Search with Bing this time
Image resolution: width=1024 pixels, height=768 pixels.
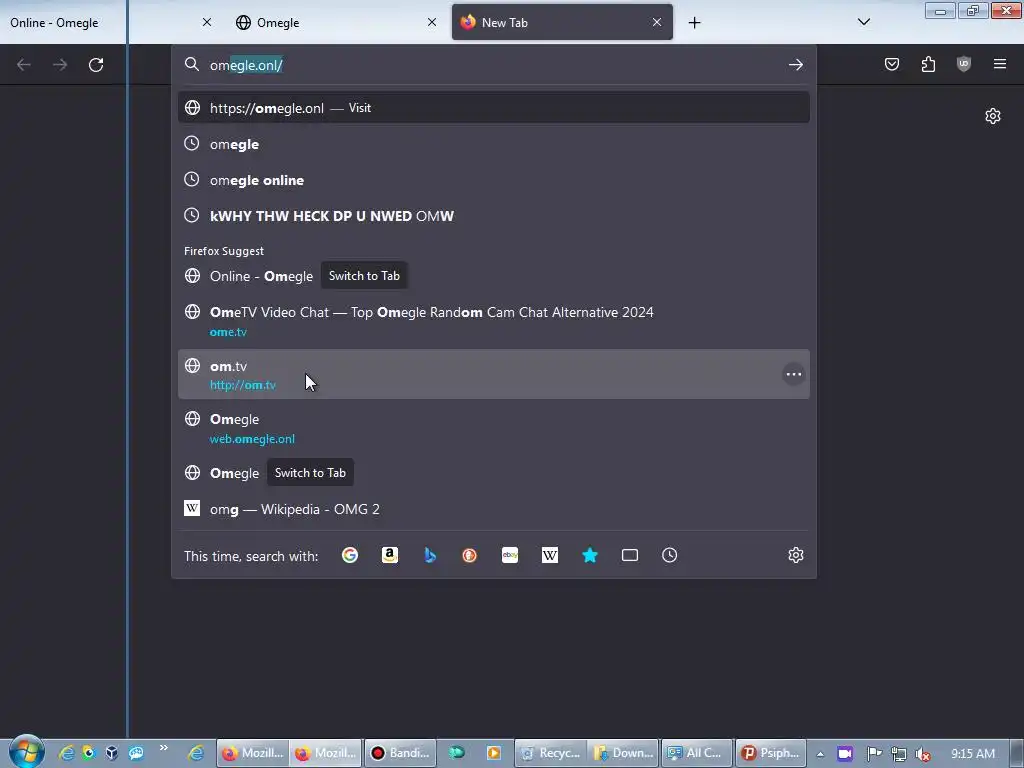click(x=430, y=556)
